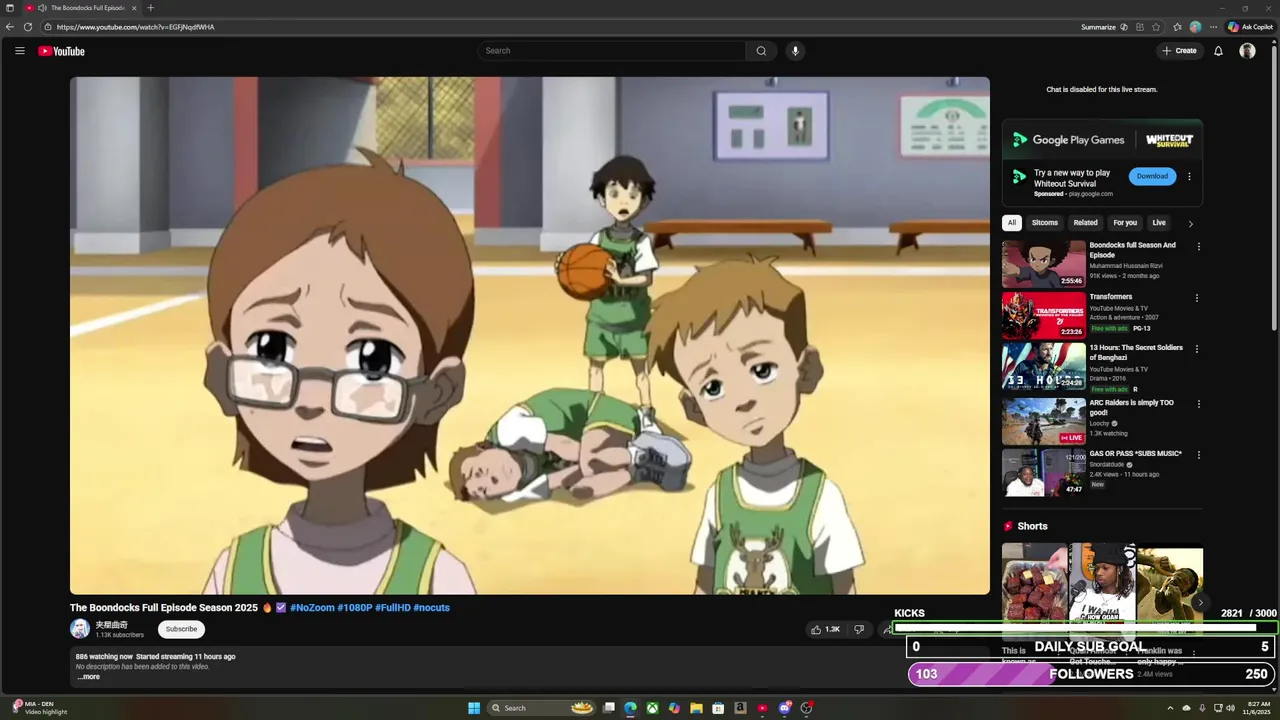Click the browser address bar URL

[x=136, y=27]
